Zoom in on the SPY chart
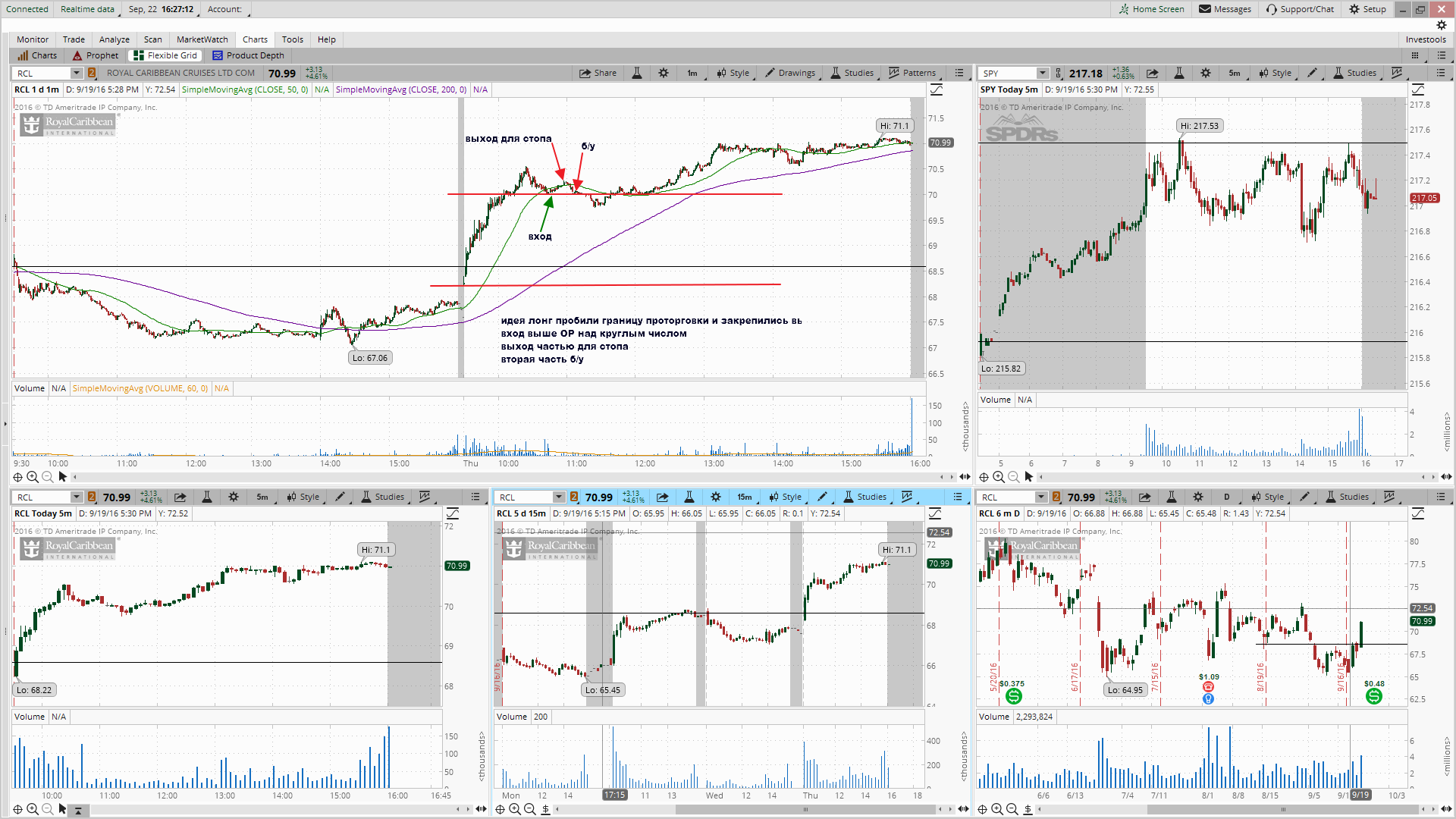The height and width of the screenshot is (819, 1456). pos(999,477)
